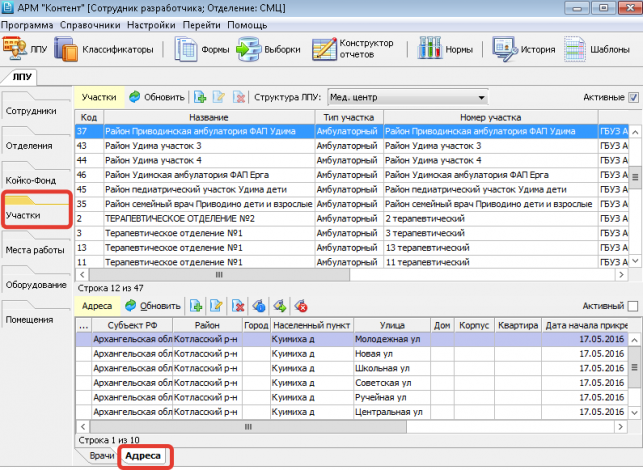Open the Структура ЛПУ dropdown
643x470 pixels.
click(x=408, y=98)
